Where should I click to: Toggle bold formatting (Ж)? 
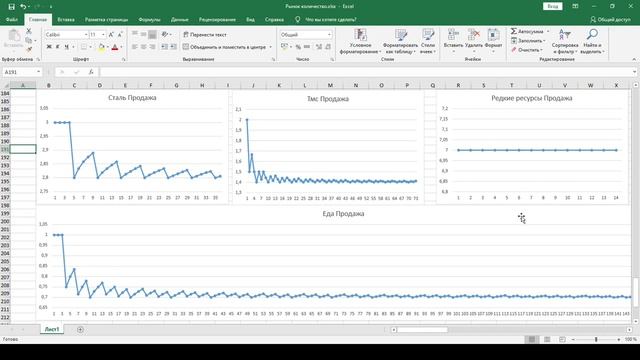pyautogui.click(x=49, y=47)
